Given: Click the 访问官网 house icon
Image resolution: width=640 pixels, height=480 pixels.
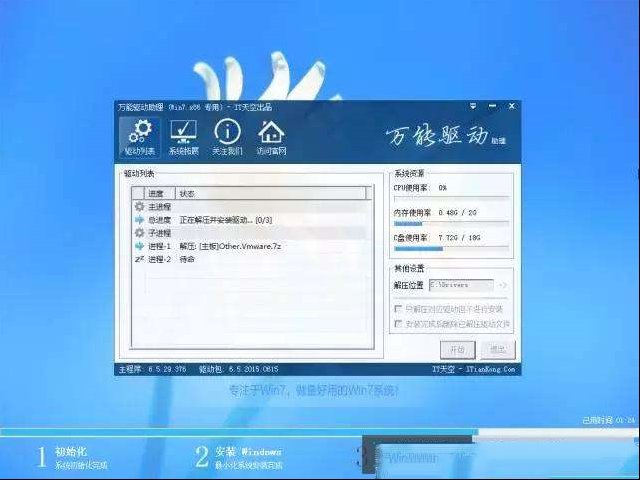Looking at the screenshot, I should (271, 138).
